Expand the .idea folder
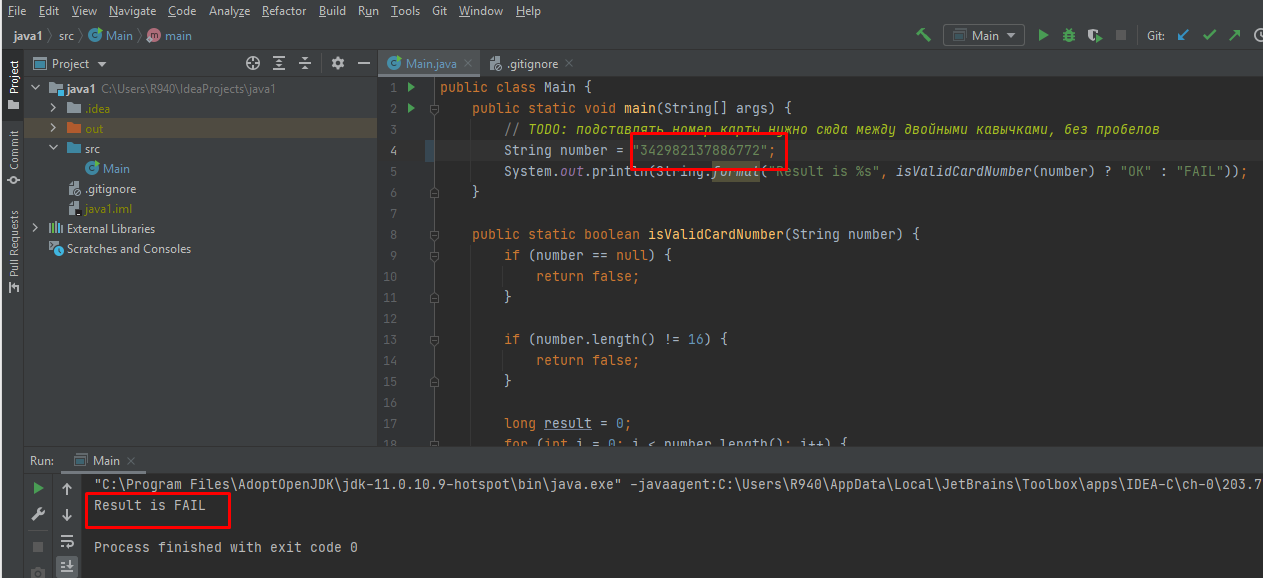1263x578 pixels. (54, 108)
